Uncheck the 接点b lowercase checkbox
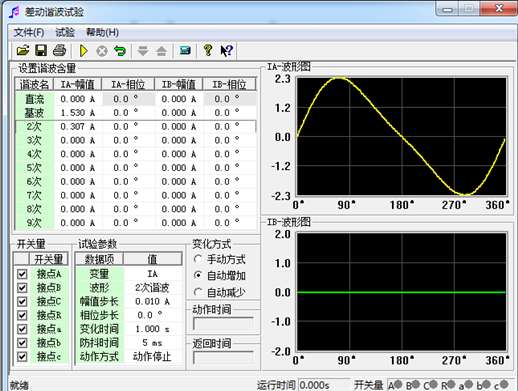The image size is (518, 391). pos(22,343)
